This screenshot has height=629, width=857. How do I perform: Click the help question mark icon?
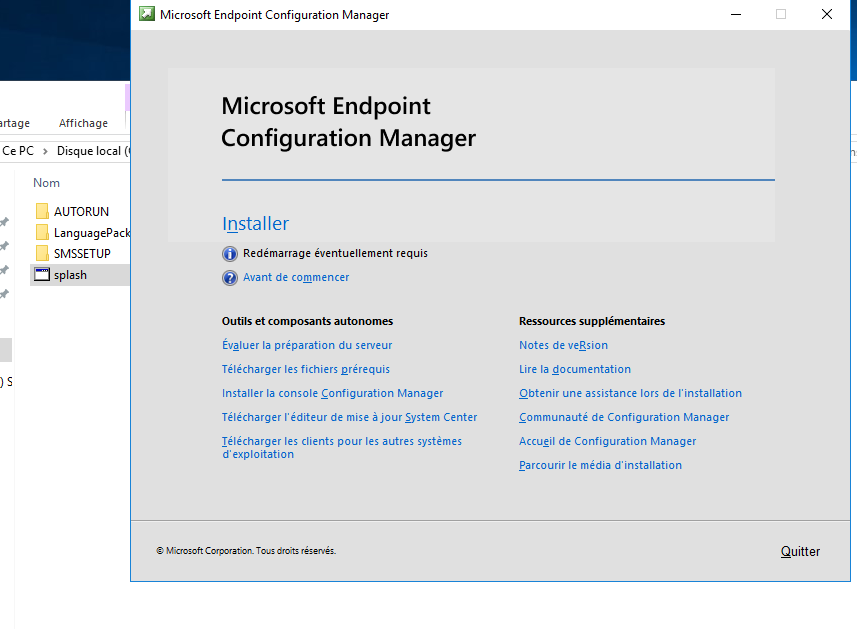[230, 278]
